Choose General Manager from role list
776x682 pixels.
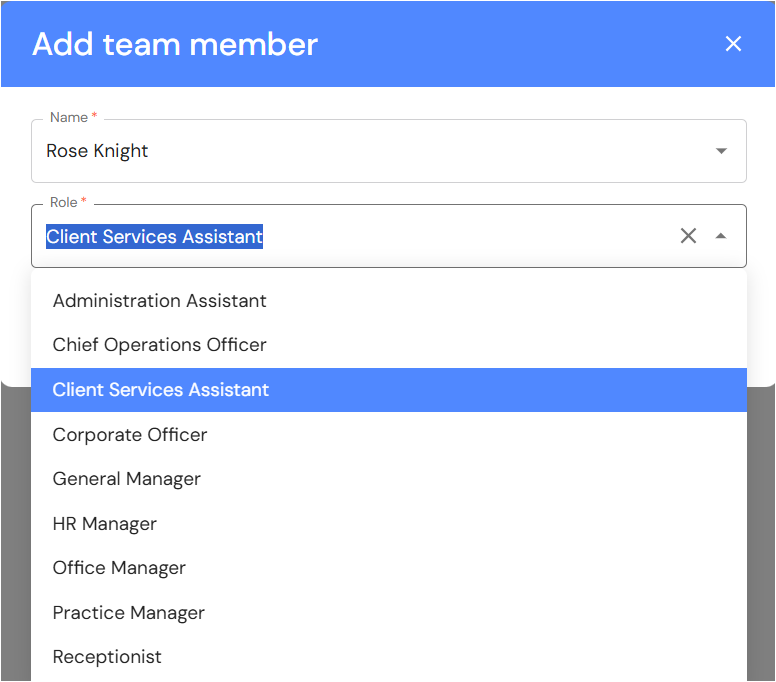coord(126,479)
